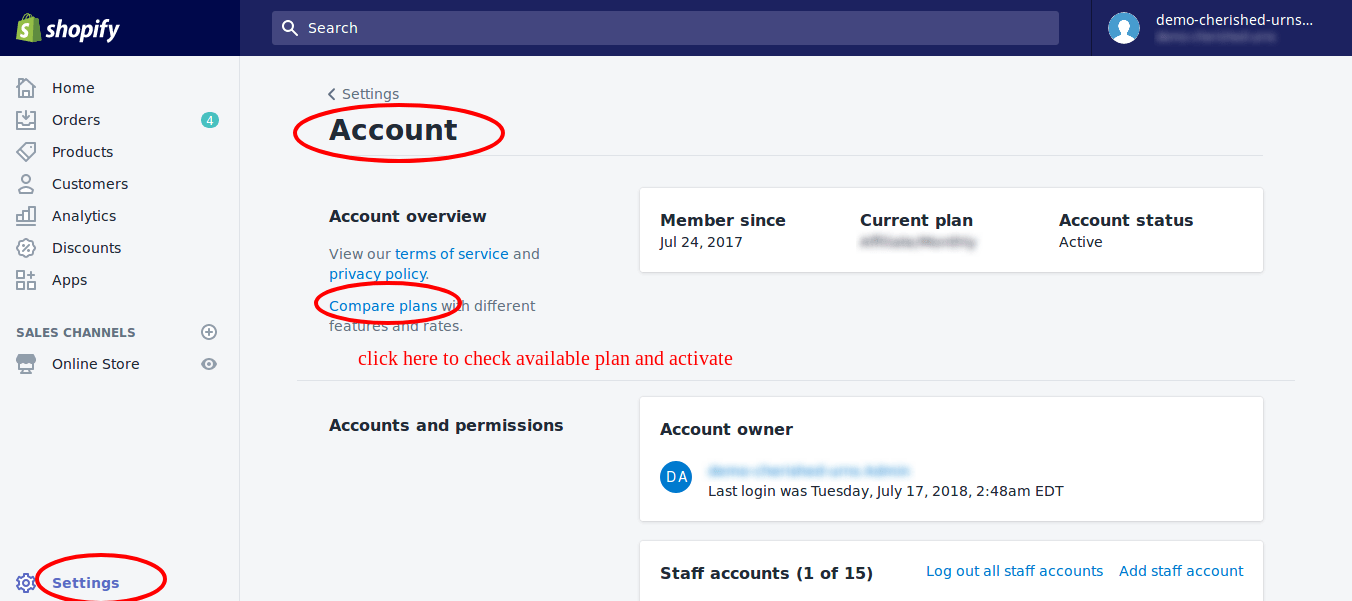Viewport: 1352px width, 601px height.
Task: Click the Apps grid icon
Action: [x=26, y=280]
